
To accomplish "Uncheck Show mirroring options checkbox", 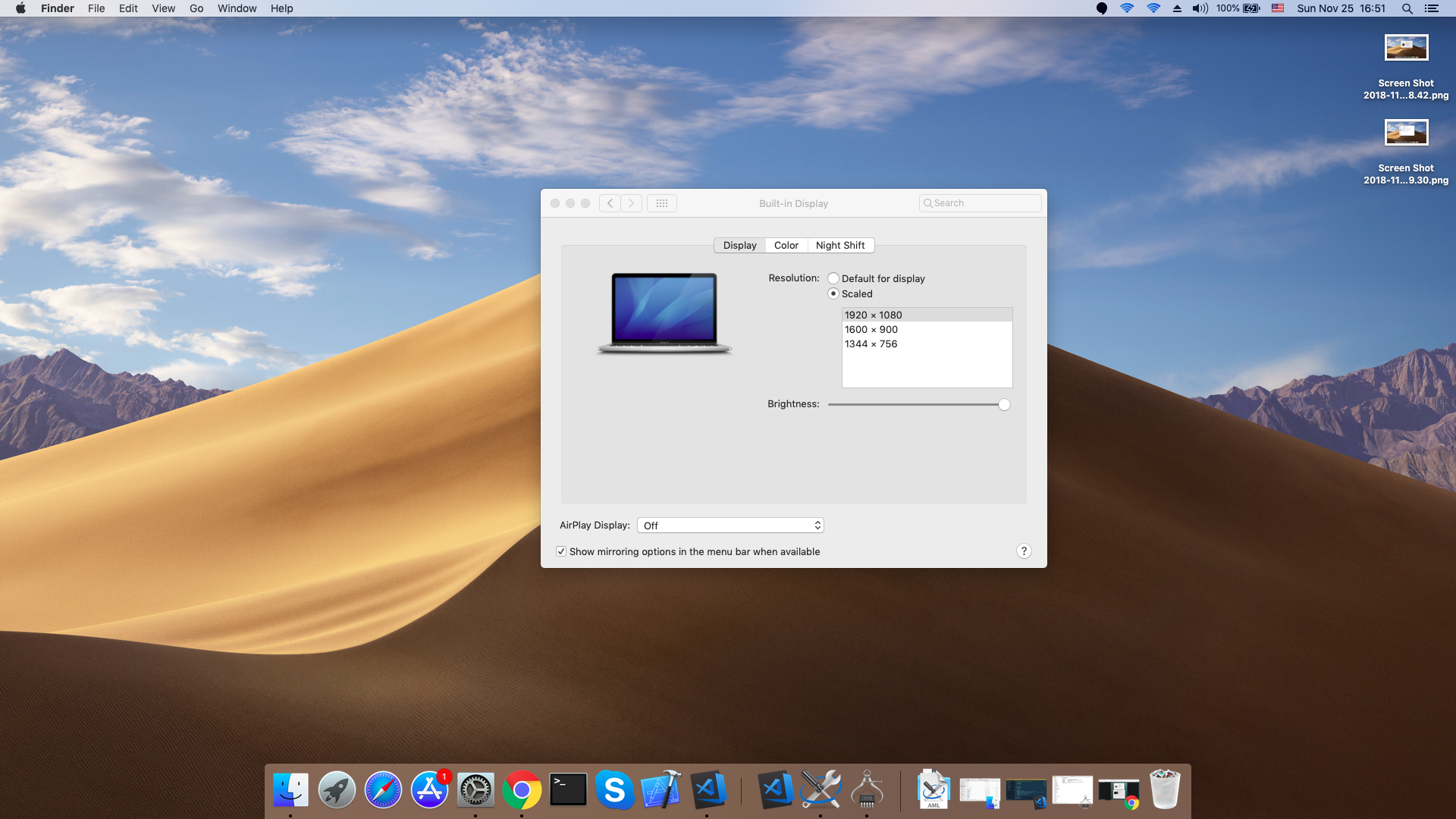I will coord(561,551).
